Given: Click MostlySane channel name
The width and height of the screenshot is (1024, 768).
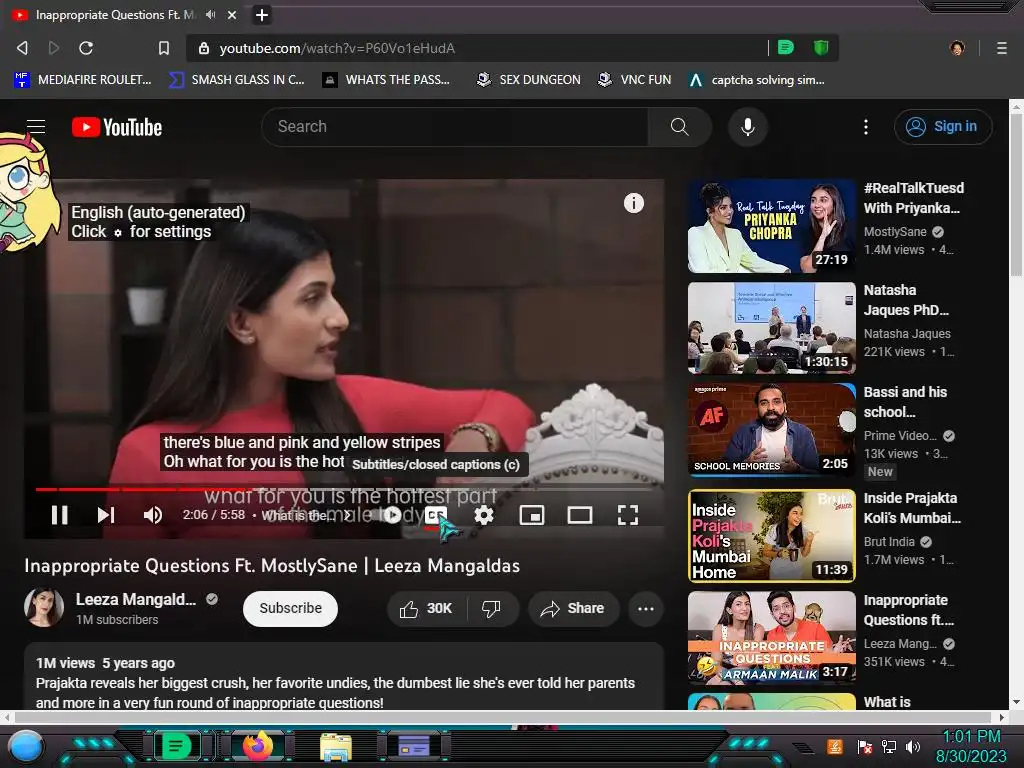Looking at the screenshot, I should [x=895, y=232].
